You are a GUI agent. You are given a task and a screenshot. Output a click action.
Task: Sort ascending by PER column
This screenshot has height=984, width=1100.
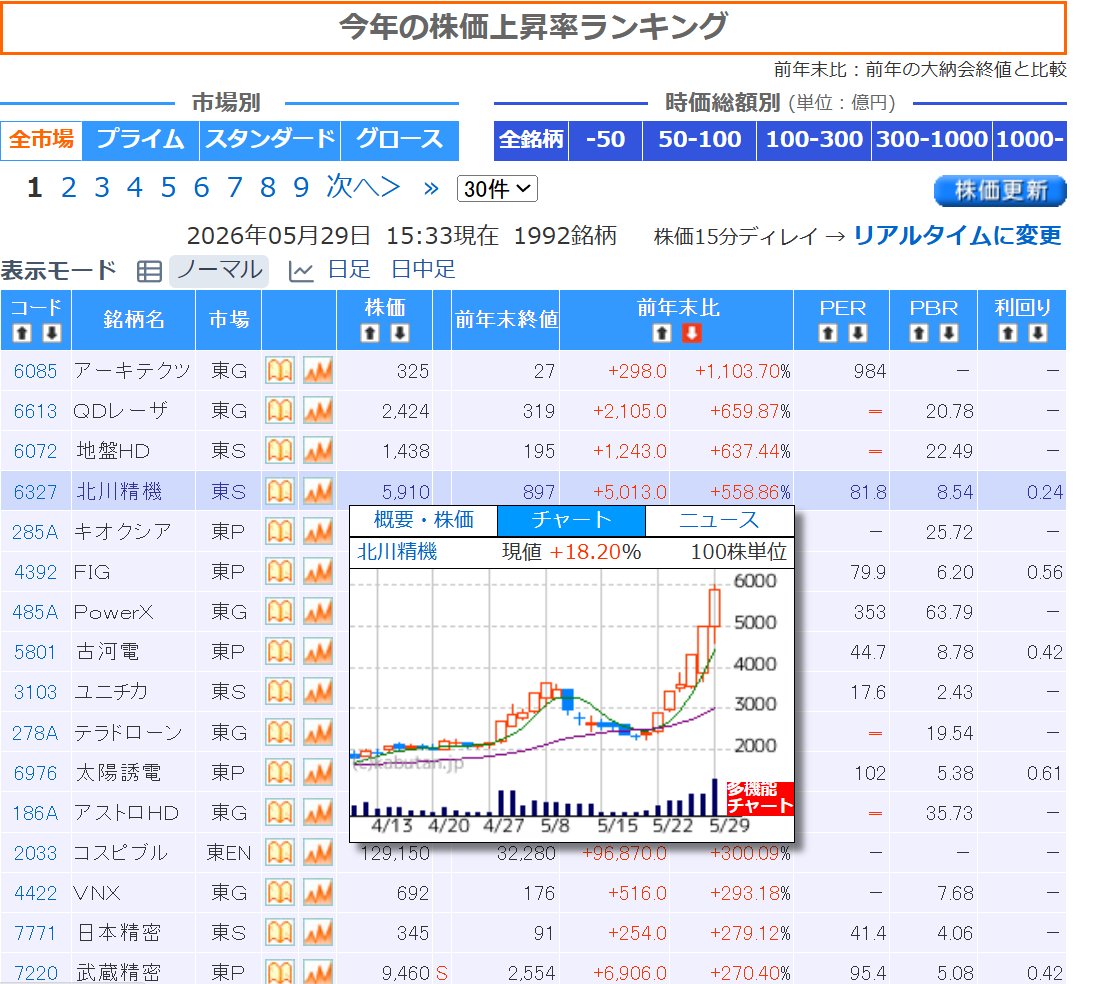tap(828, 333)
